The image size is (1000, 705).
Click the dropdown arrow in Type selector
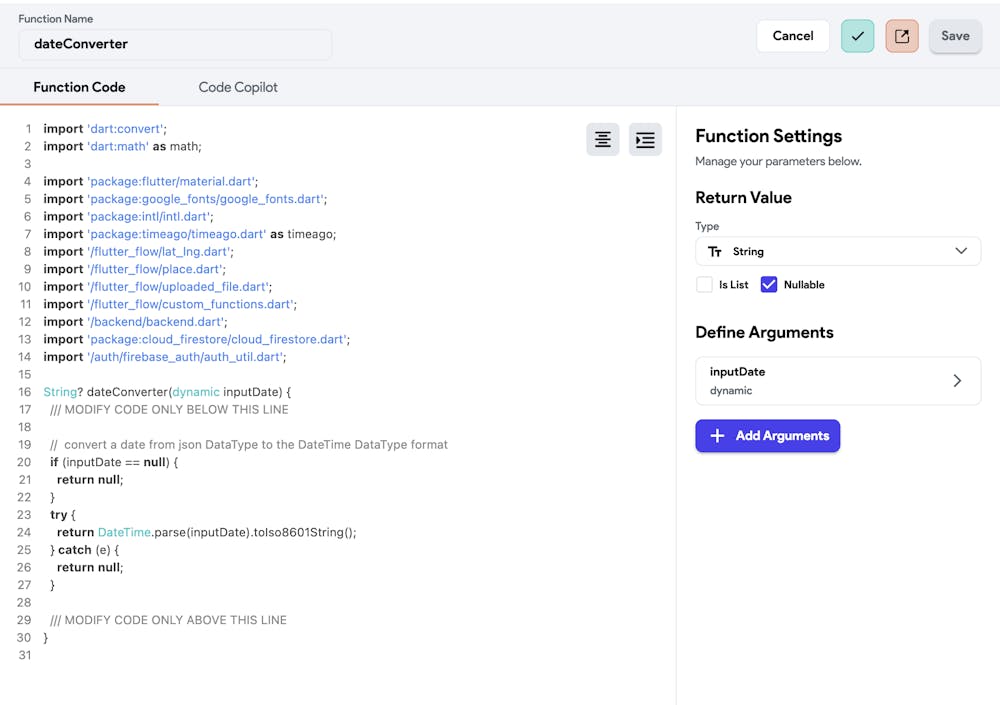[961, 252]
